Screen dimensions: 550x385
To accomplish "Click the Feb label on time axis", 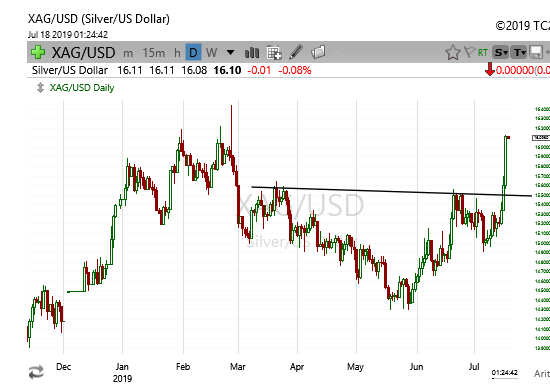I will click(x=183, y=367).
